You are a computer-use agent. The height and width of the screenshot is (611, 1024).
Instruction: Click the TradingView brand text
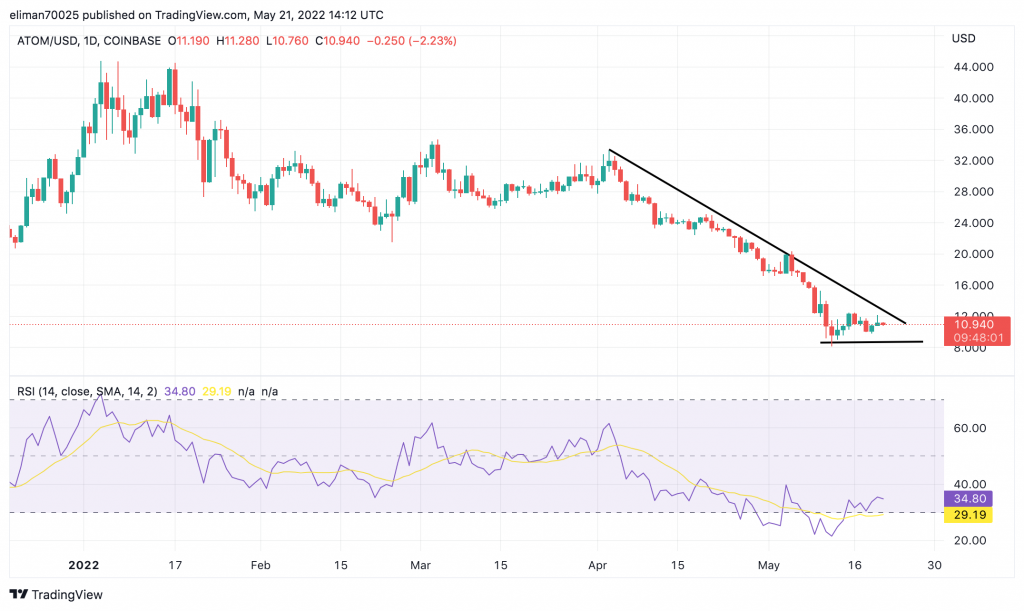(67, 595)
